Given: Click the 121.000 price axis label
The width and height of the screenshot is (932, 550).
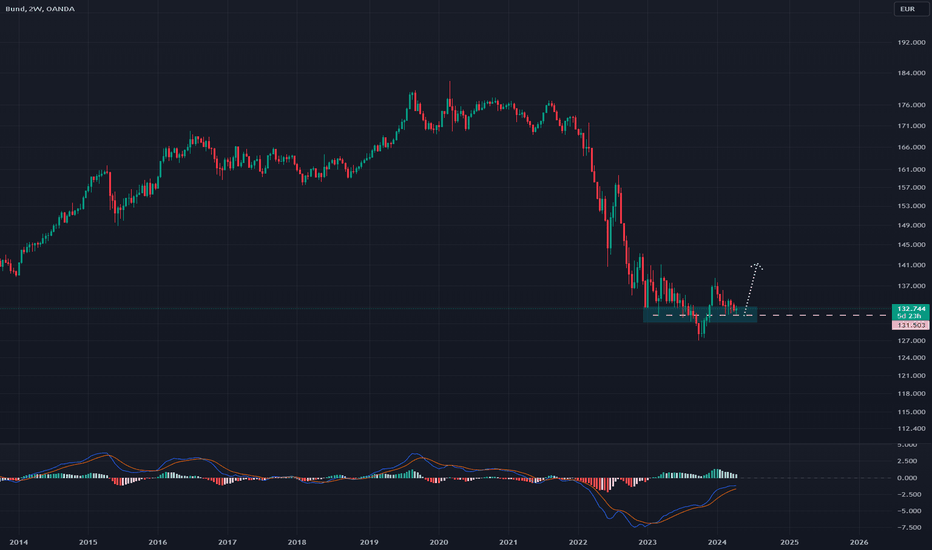Looking at the screenshot, I should [x=911, y=376].
